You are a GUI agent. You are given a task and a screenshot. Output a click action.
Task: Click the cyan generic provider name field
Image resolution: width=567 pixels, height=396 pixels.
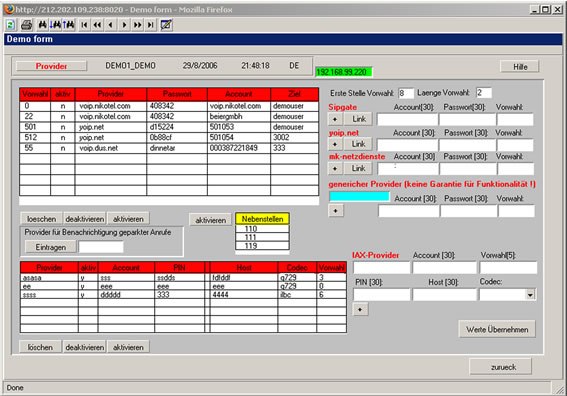pyautogui.click(x=359, y=196)
